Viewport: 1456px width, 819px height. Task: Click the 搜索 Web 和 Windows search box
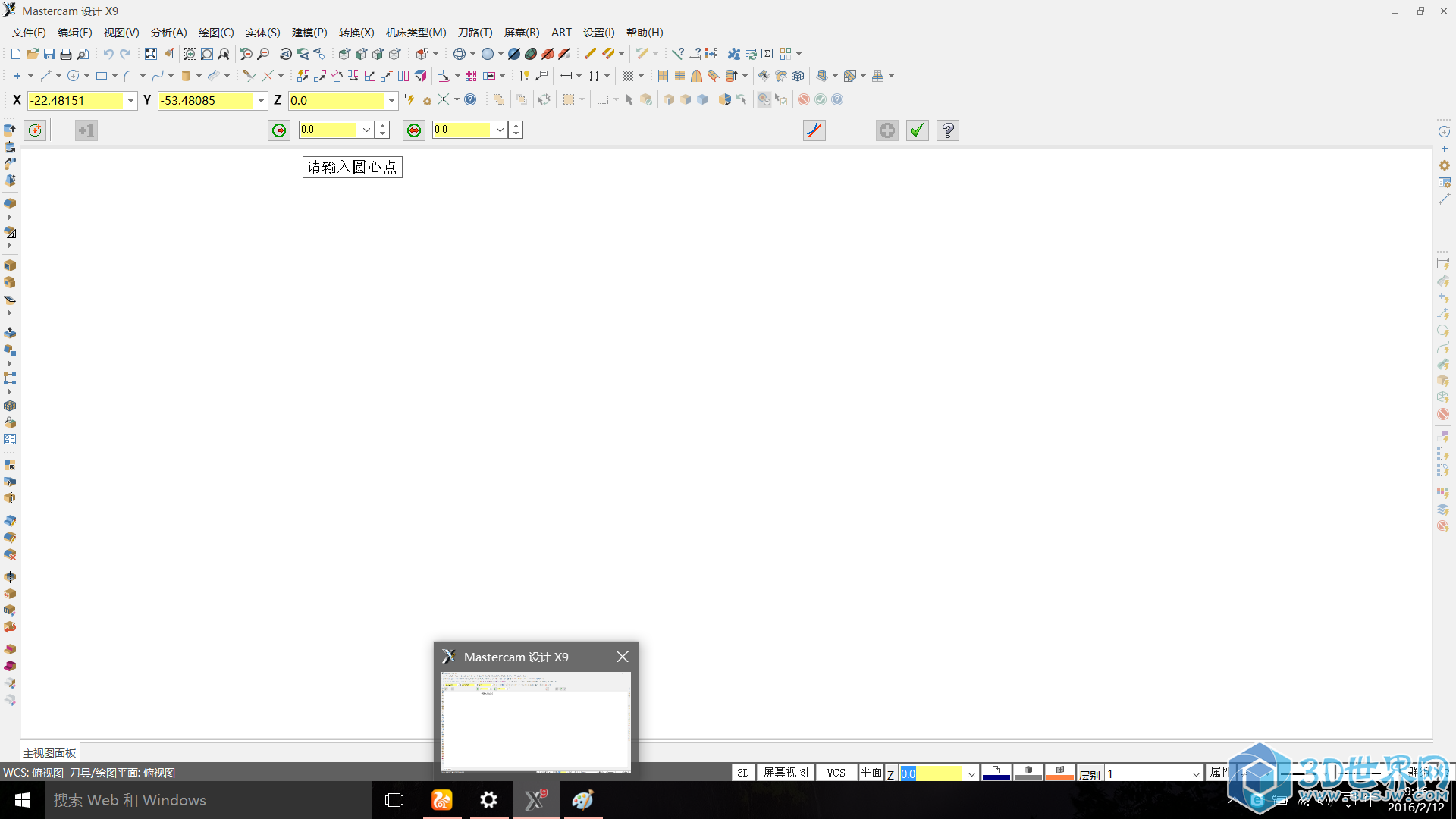click(209, 800)
